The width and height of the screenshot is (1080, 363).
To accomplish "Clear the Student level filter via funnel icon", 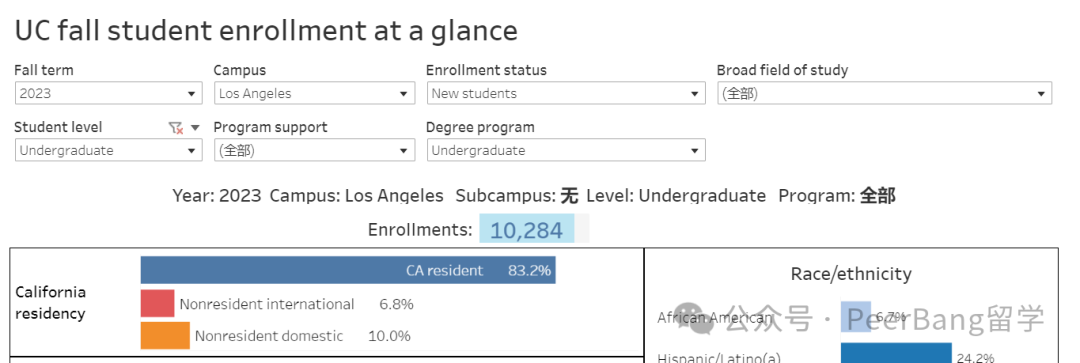I will (x=176, y=127).
